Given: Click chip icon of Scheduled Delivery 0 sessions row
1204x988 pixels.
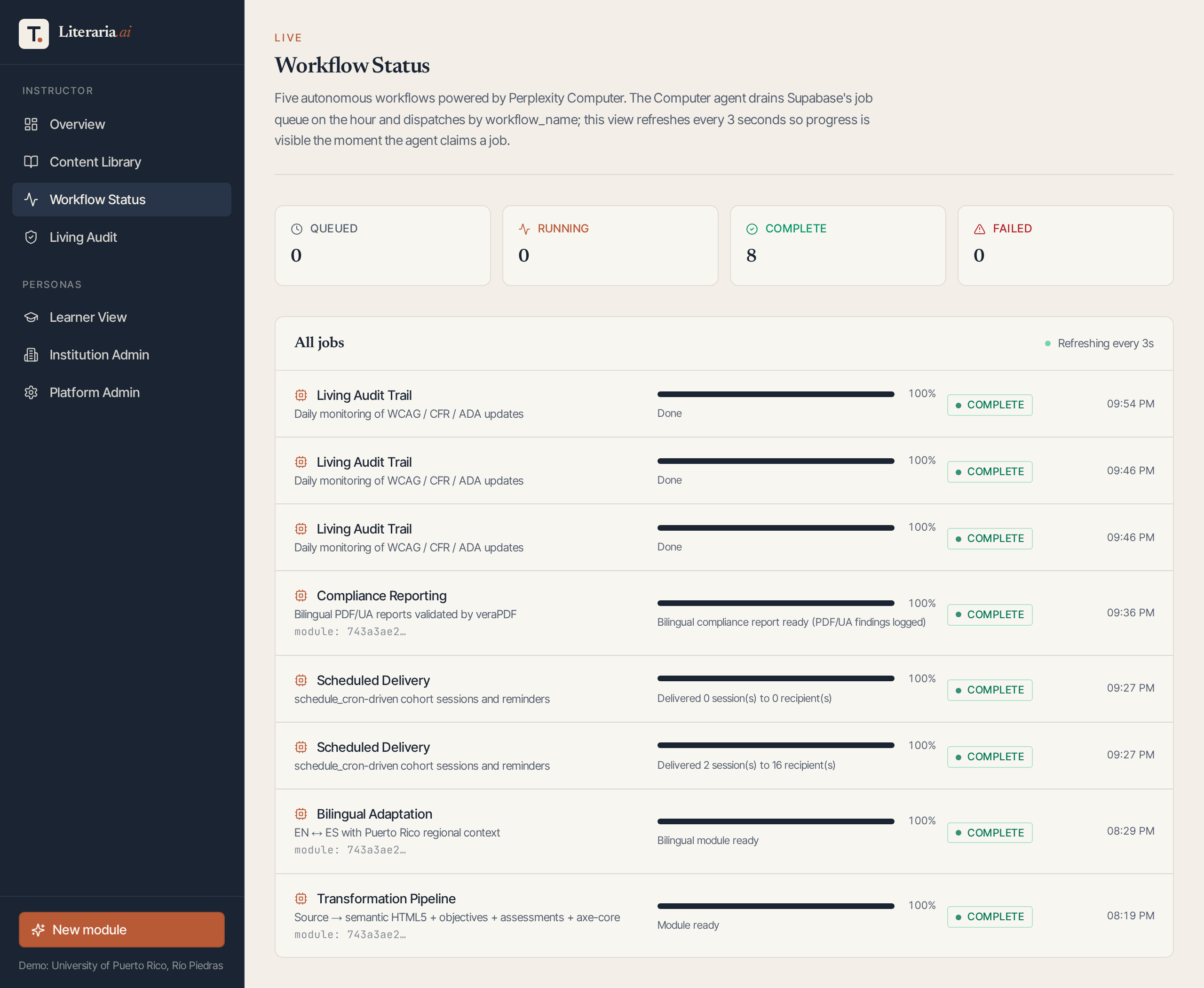Looking at the screenshot, I should (301, 680).
